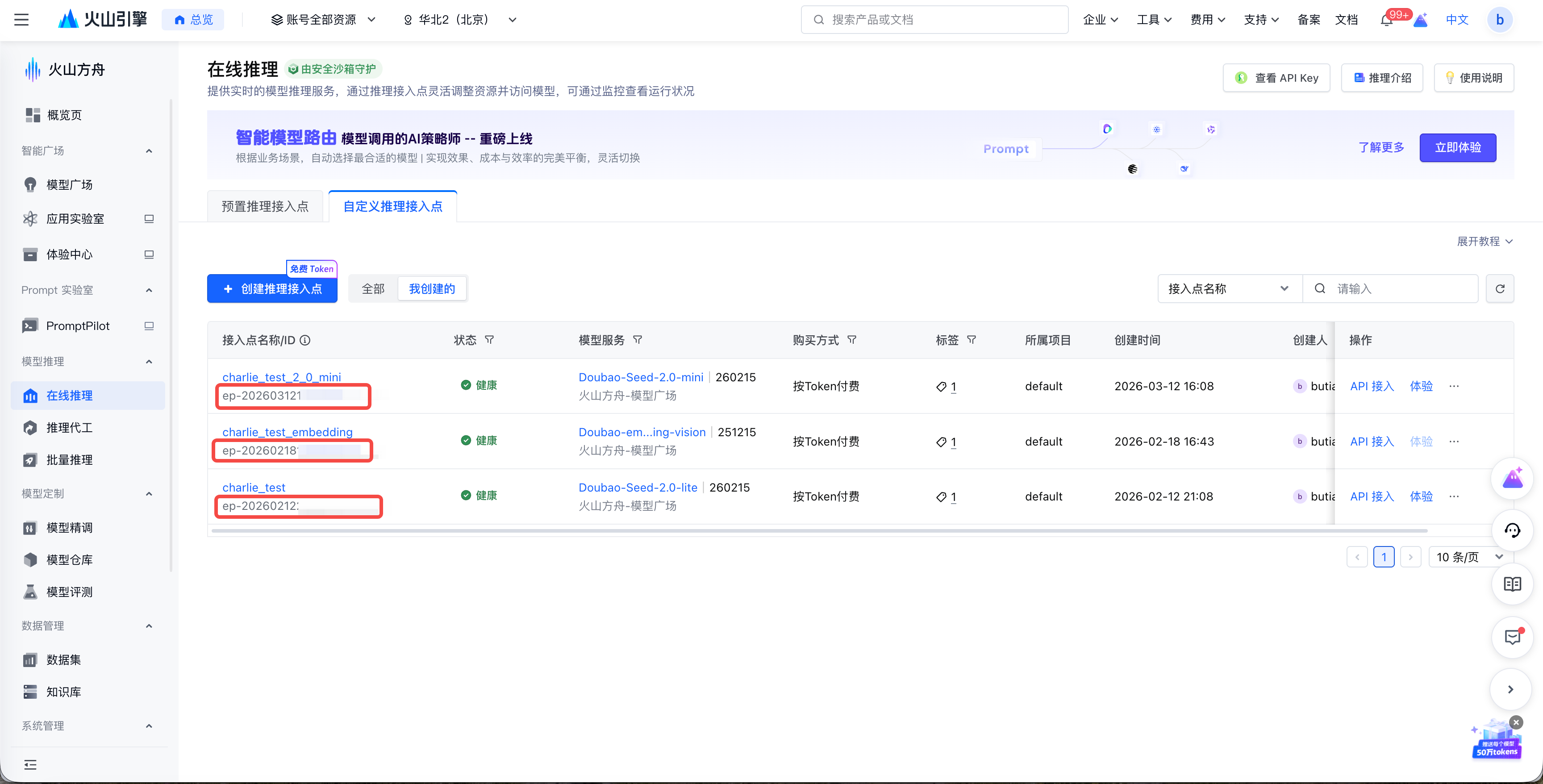Open more actions for charlie_test row
Image resolution: width=1543 pixels, height=784 pixels.
click(x=1454, y=496)
